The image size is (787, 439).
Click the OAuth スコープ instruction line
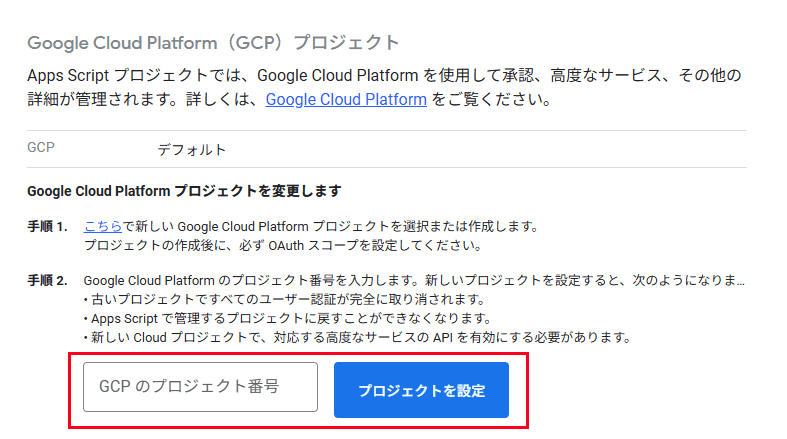pos(283,246)
